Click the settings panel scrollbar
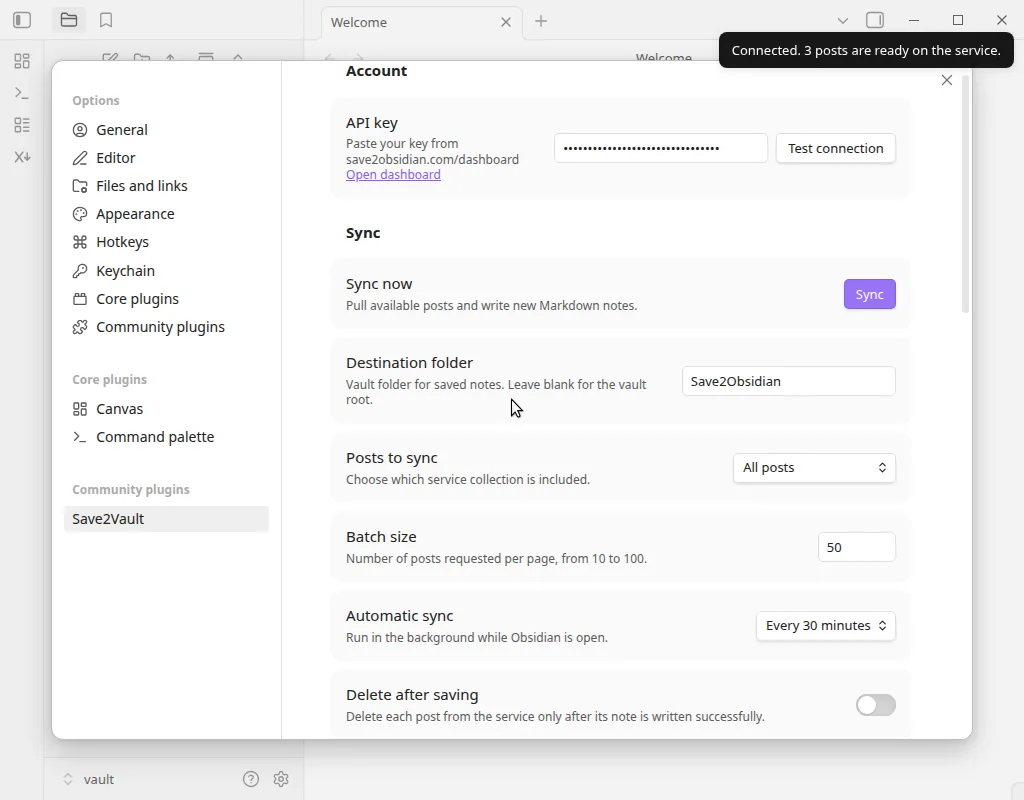This screenshot has width=1024, height=800. tap(965, 194)
